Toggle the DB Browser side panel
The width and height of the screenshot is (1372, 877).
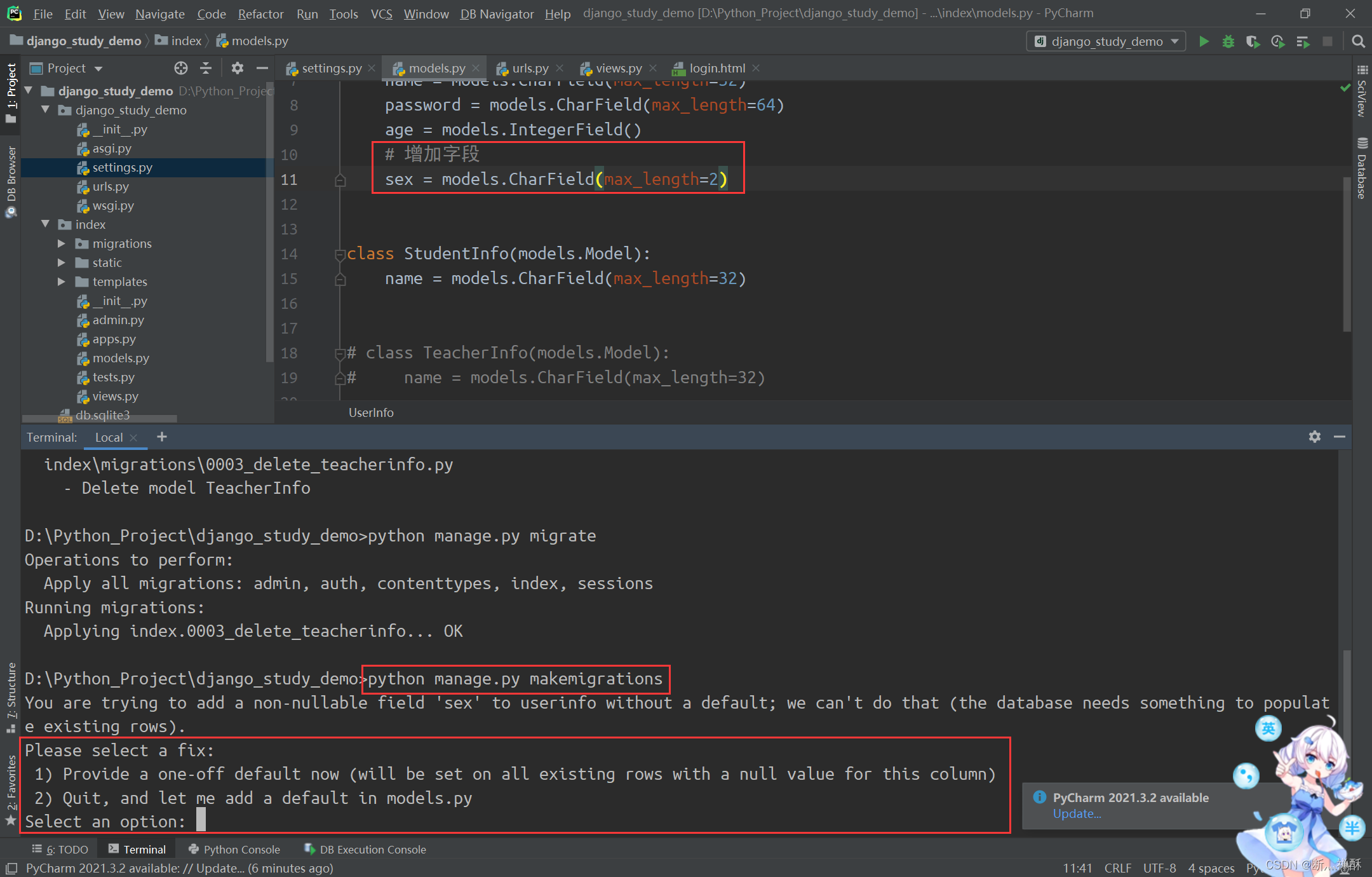tap(11, 181)
